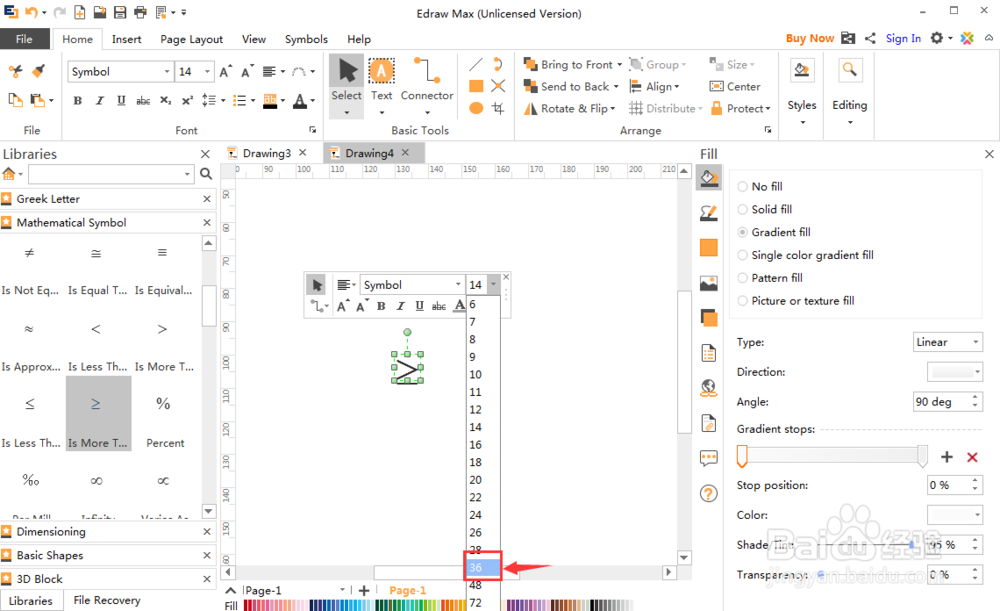Image resolution: width=1000 pixels, height=611 pixels.
Task: Open the File Recovery tab
Action: tap(107, 600)
